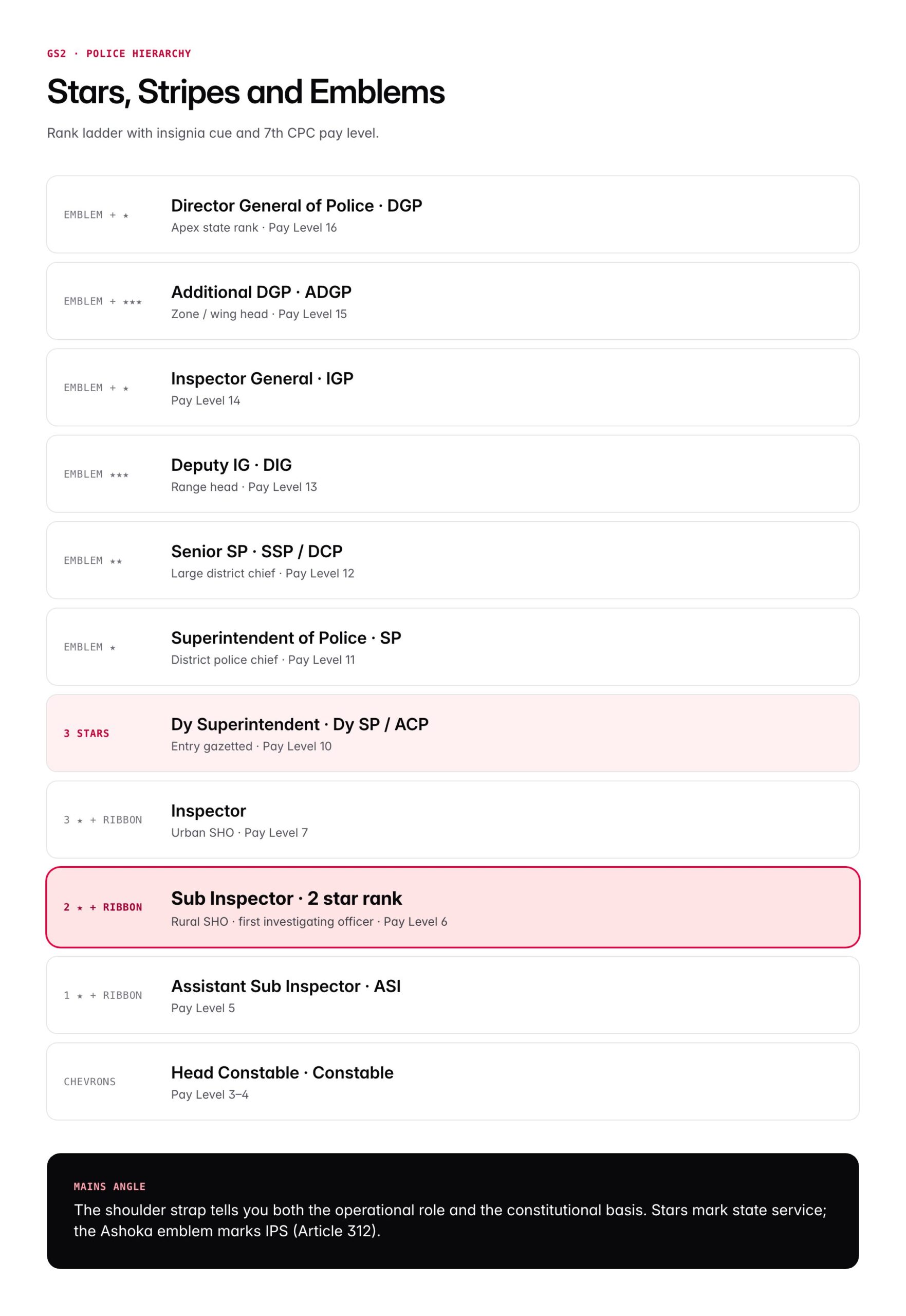Open the Assistant Sub Inspector · ASI entry

click(452, 995)
